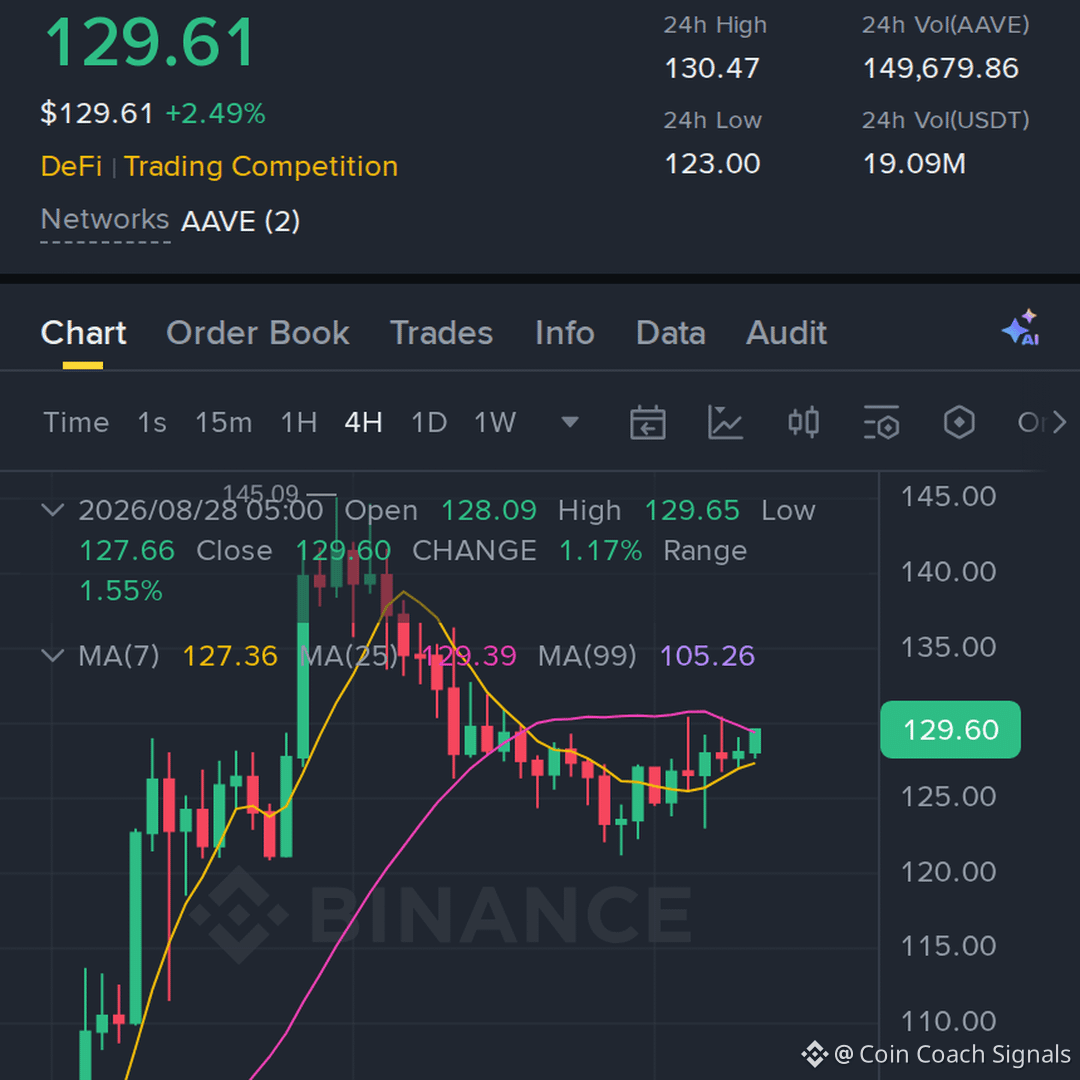The width and height of the screenshot is (1080, 1080).
Task: Select the 1H interval
Action: (299, 422)
